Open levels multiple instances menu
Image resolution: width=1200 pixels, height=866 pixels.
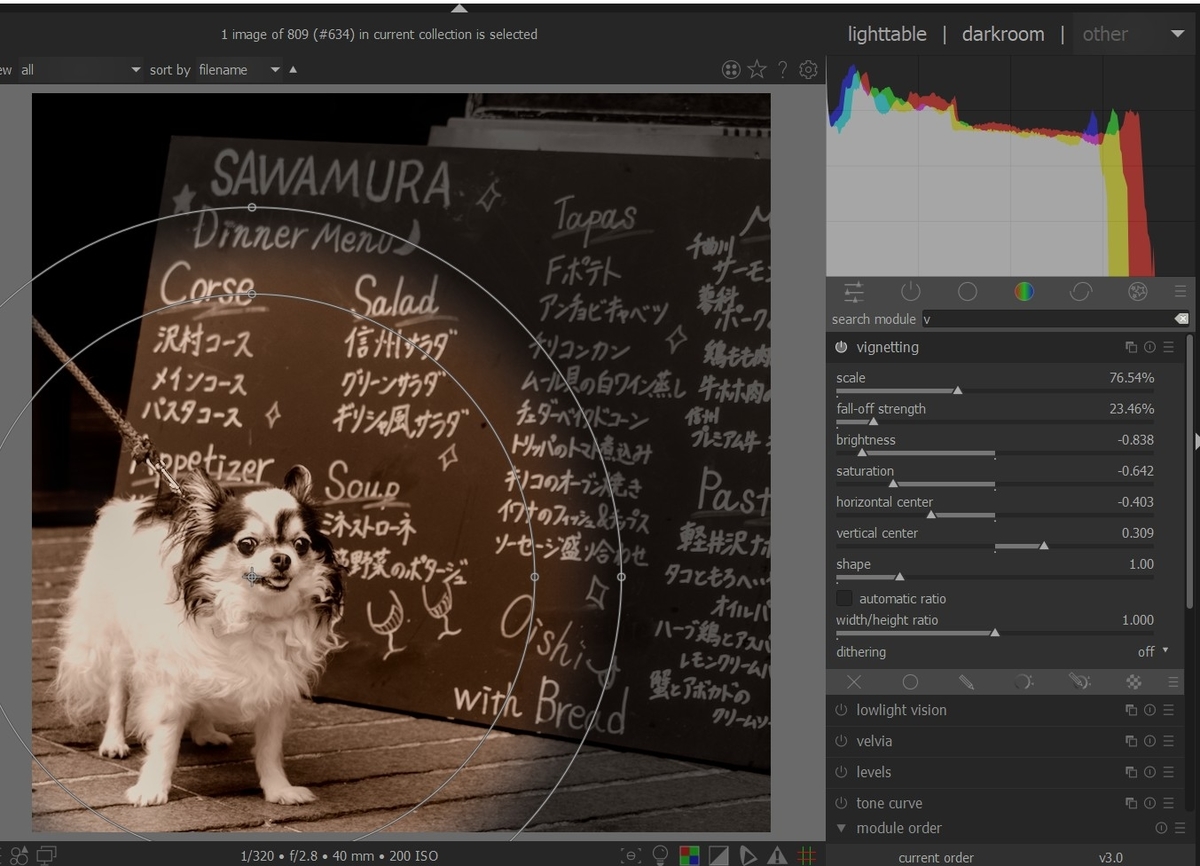click(1131, 772)
